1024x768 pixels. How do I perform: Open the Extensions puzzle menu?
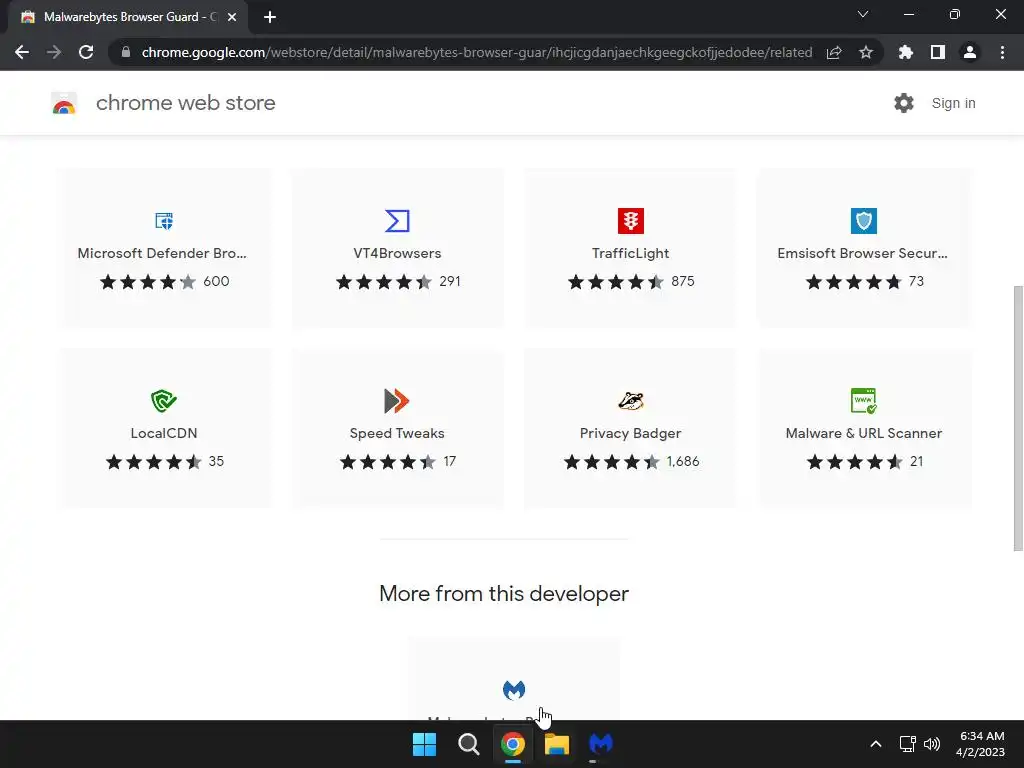click(906, 52)
